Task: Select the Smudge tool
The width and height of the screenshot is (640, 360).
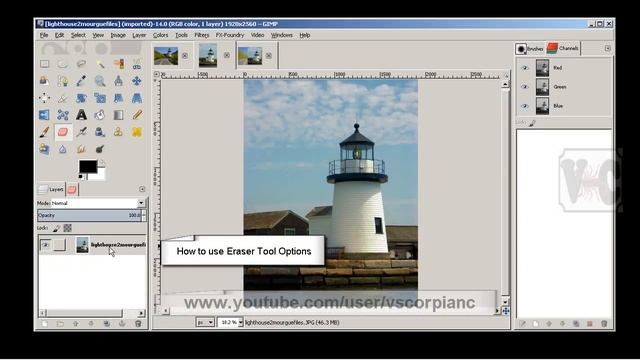Action: click(81, 149)
